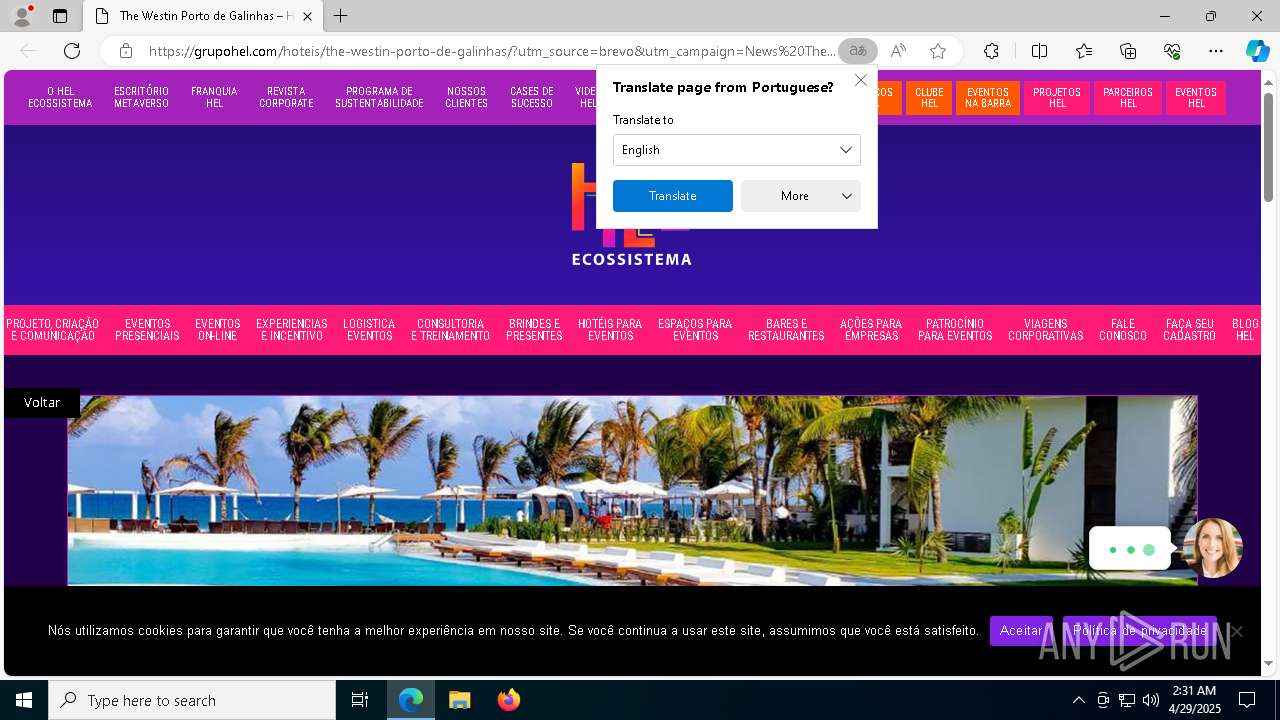Open Bares e Restaurantes category

(786, 330)
